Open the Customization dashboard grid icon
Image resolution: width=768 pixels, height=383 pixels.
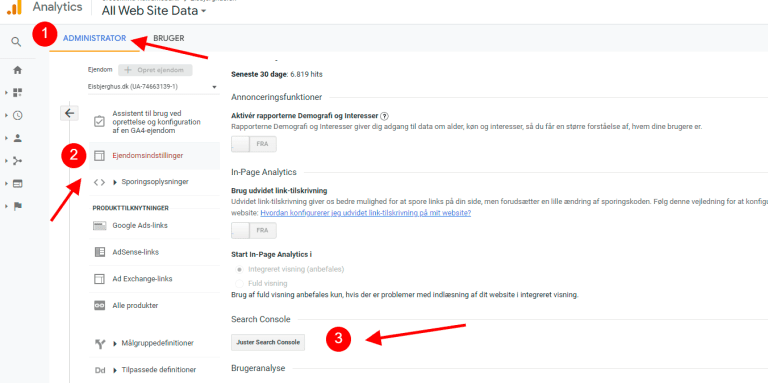[18, 93]
